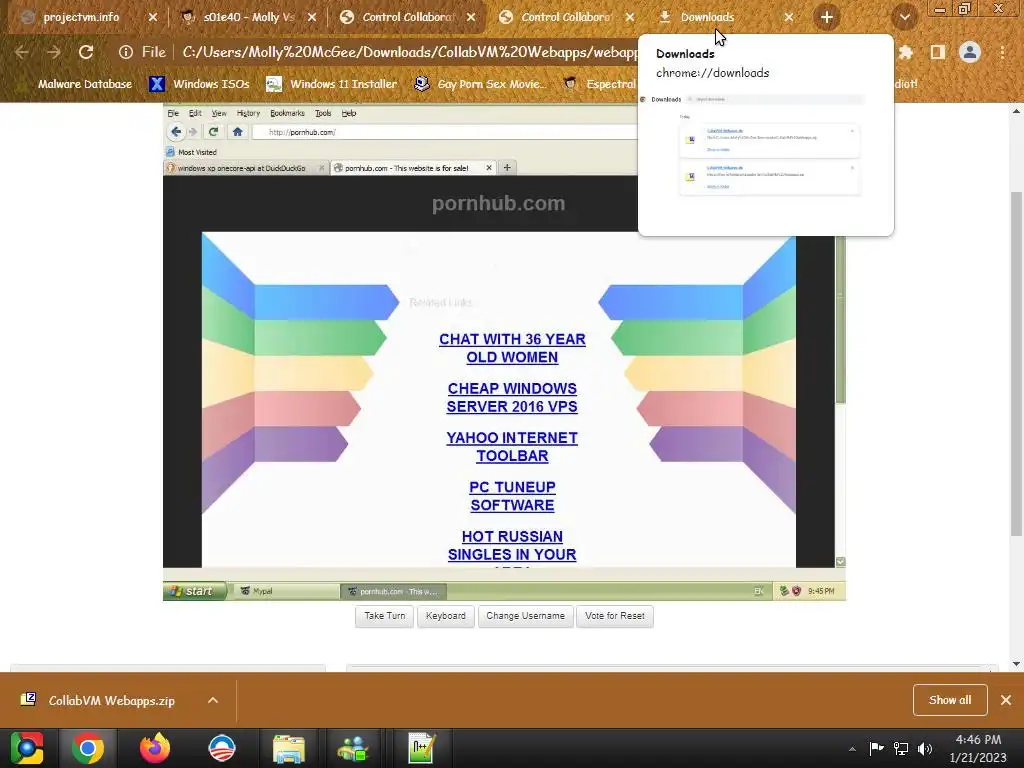Close the downloads bar
This screenshot has width=1024, height=768.
click(x=1006, y=700)
